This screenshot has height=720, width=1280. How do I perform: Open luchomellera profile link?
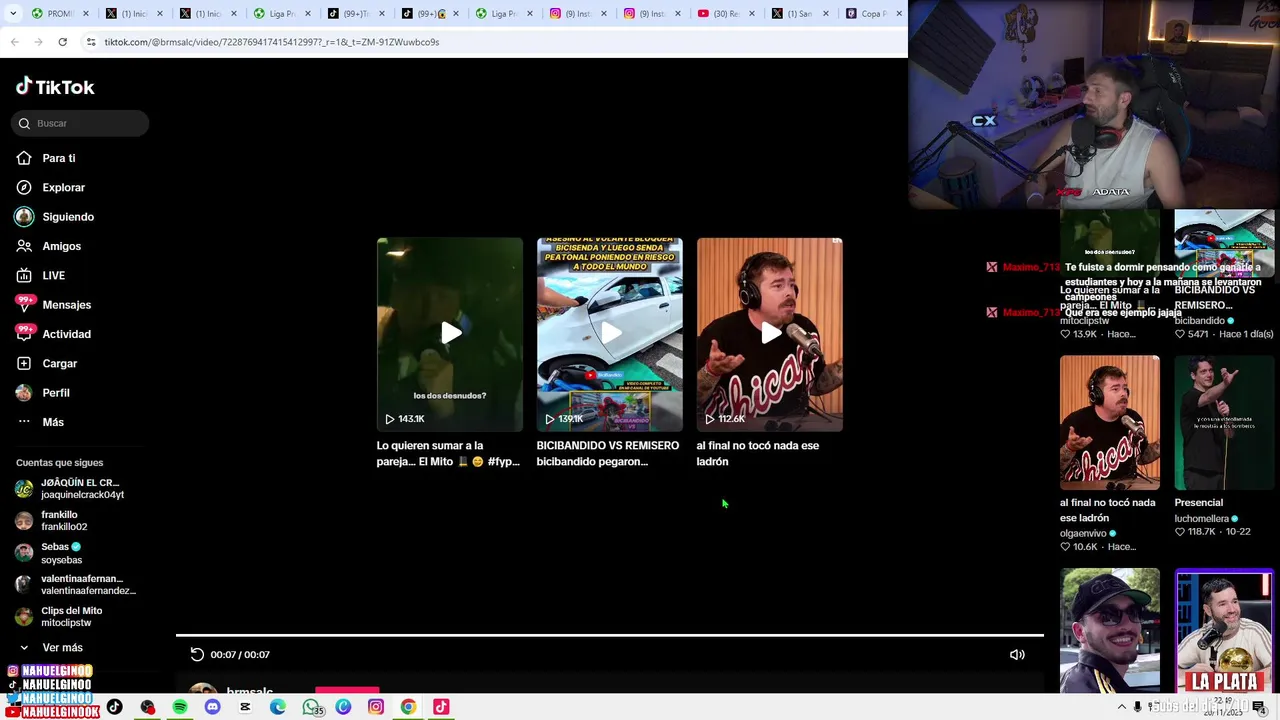pyautogui.click(x=1205, y=519)
